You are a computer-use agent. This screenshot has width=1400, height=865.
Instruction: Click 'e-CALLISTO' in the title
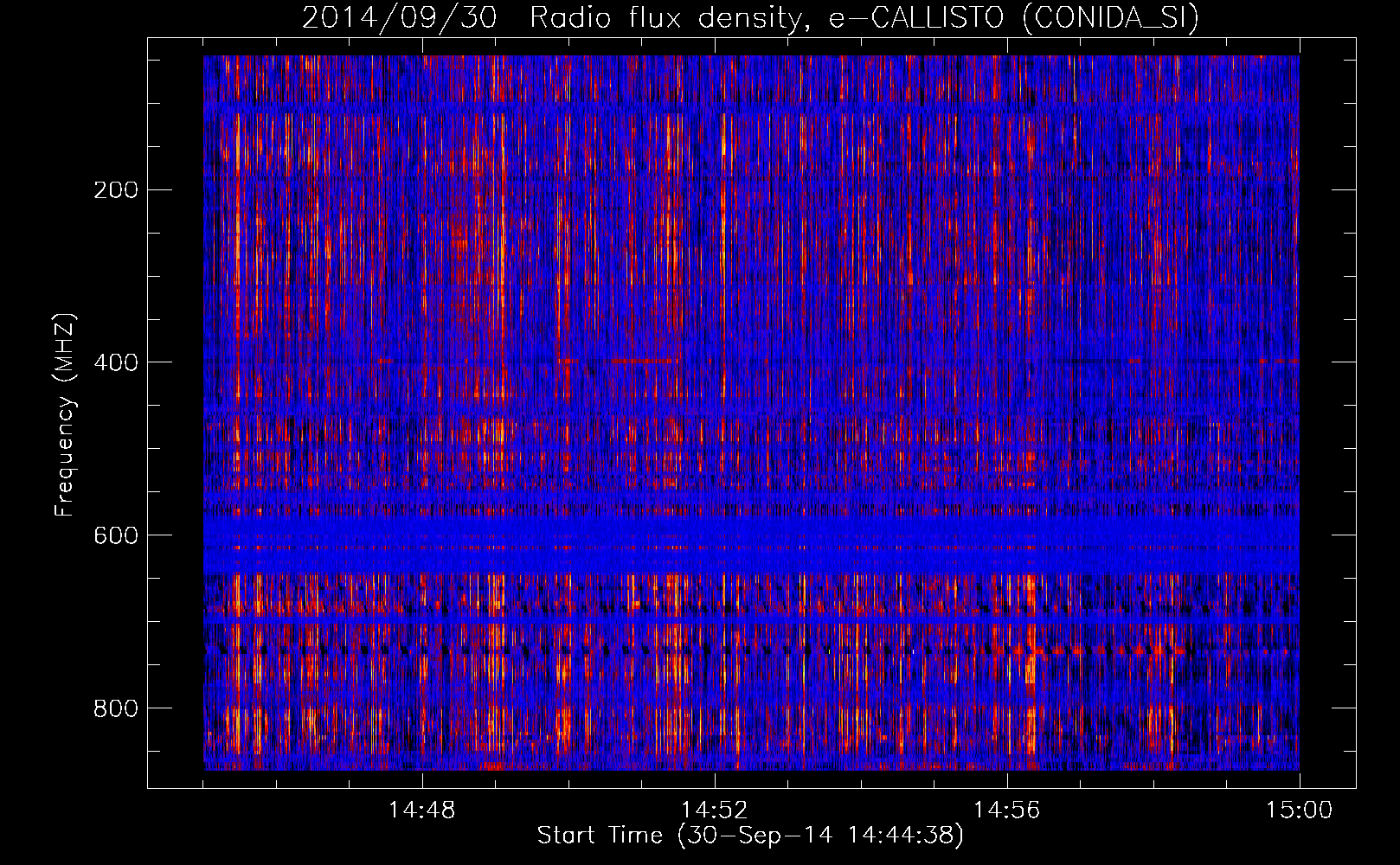(x=915, y=19)
